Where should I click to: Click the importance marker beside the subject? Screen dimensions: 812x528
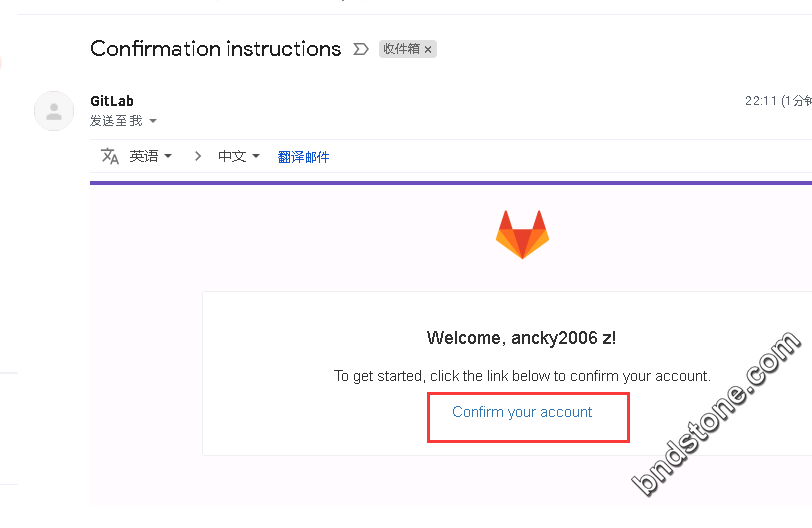361,49
